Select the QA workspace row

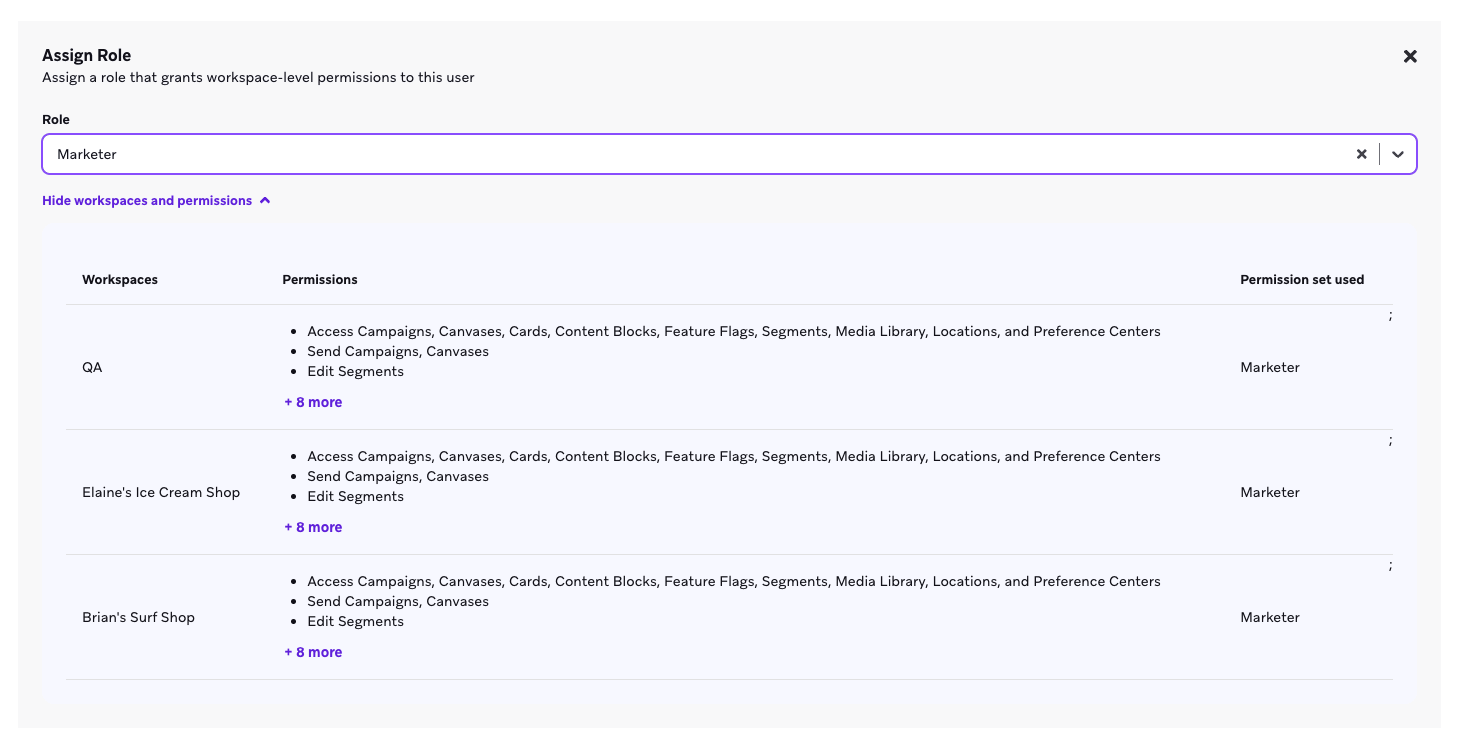click(91, 367)
